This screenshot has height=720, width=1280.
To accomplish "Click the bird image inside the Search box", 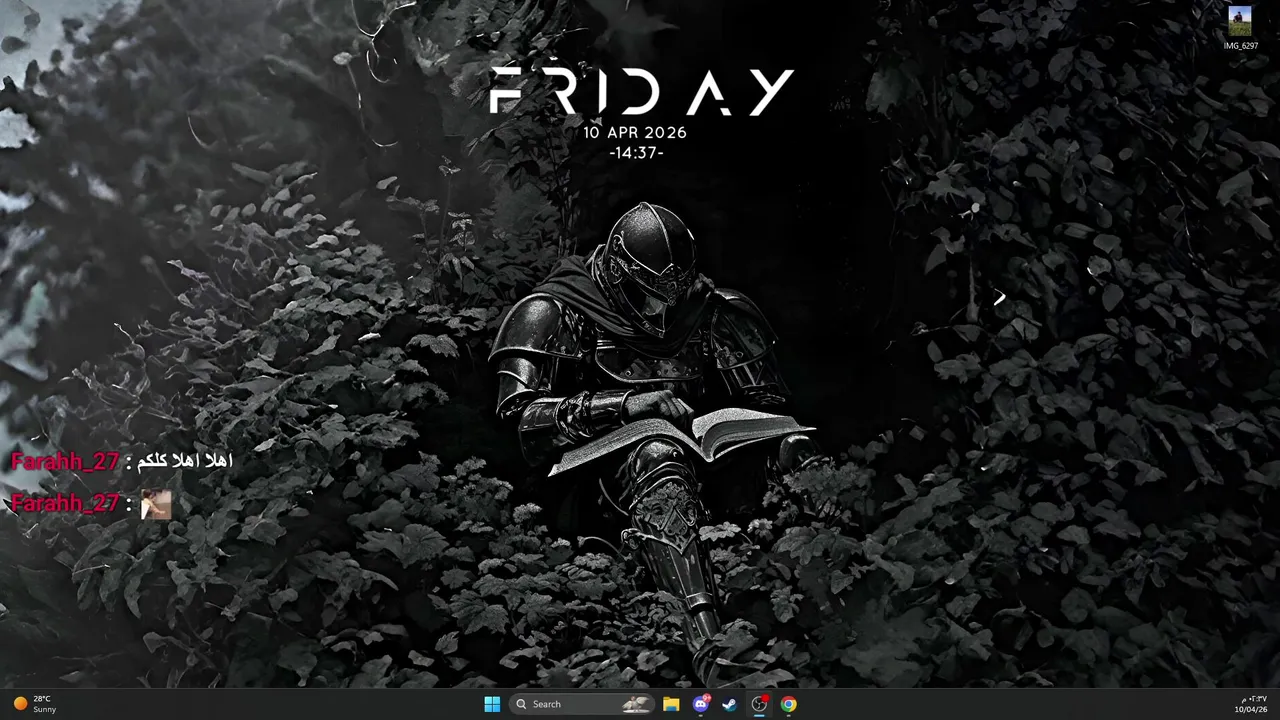I will coord(637,704).
